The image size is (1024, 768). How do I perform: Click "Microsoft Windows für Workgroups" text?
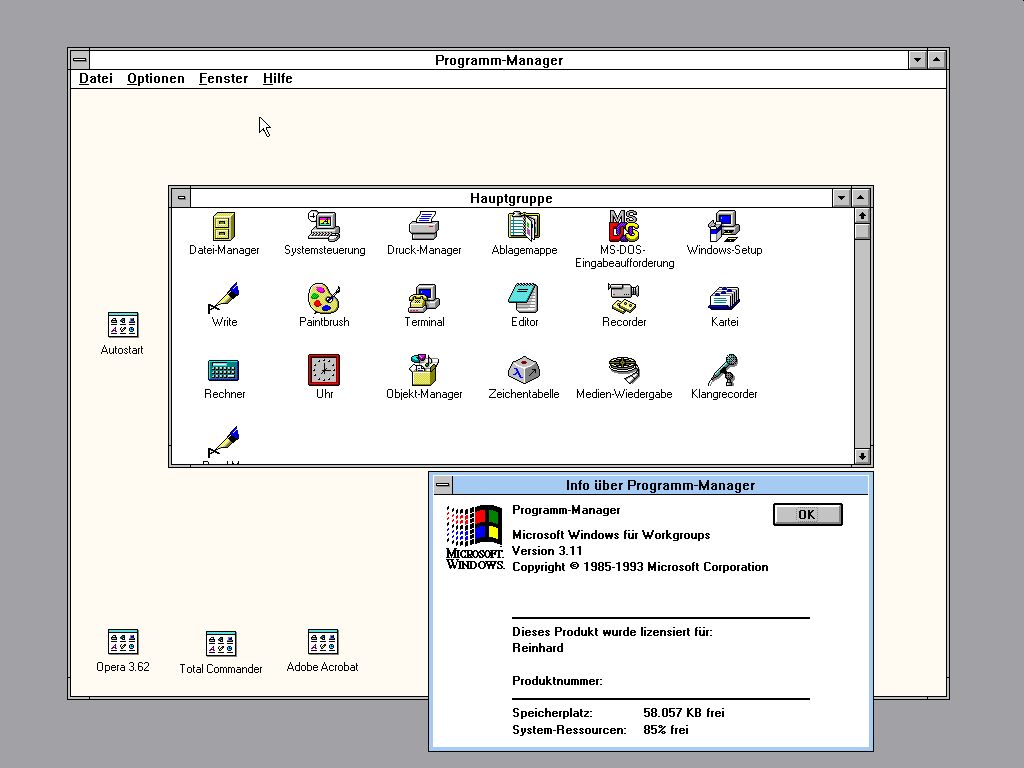(611, 535)
